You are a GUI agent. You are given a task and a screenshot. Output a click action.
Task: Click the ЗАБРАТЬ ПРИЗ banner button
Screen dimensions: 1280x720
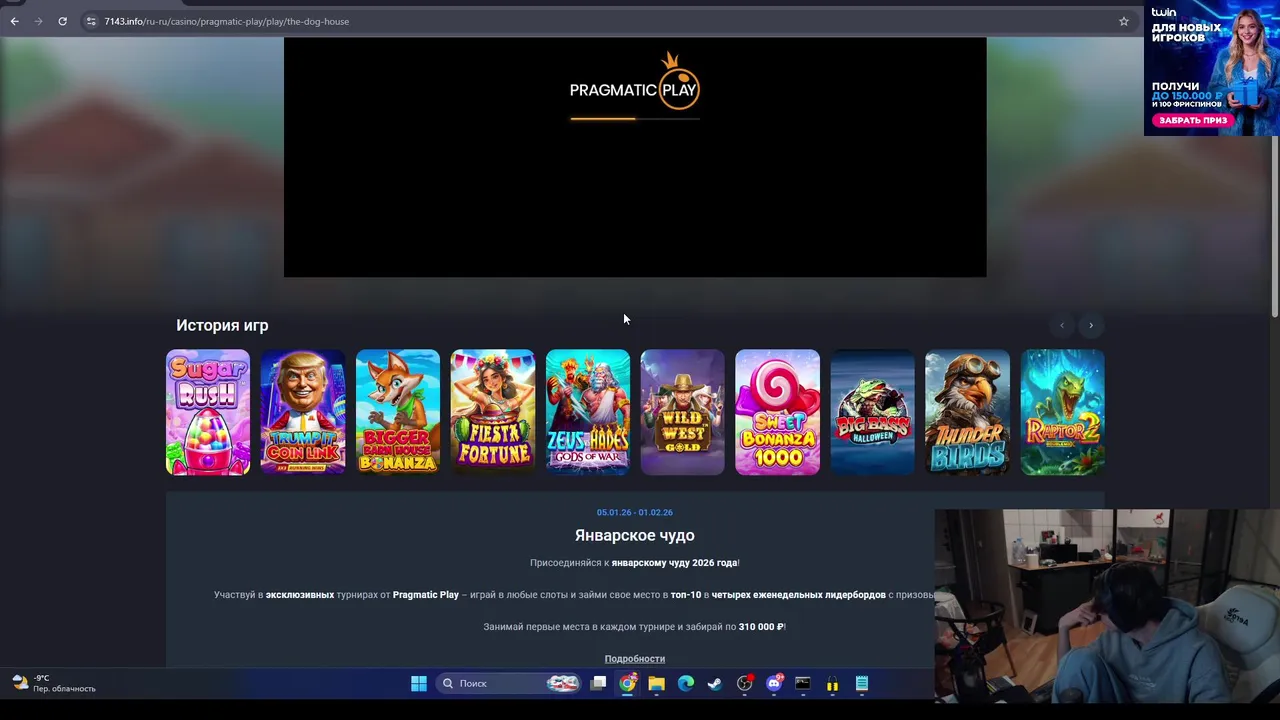(1192, 120)
